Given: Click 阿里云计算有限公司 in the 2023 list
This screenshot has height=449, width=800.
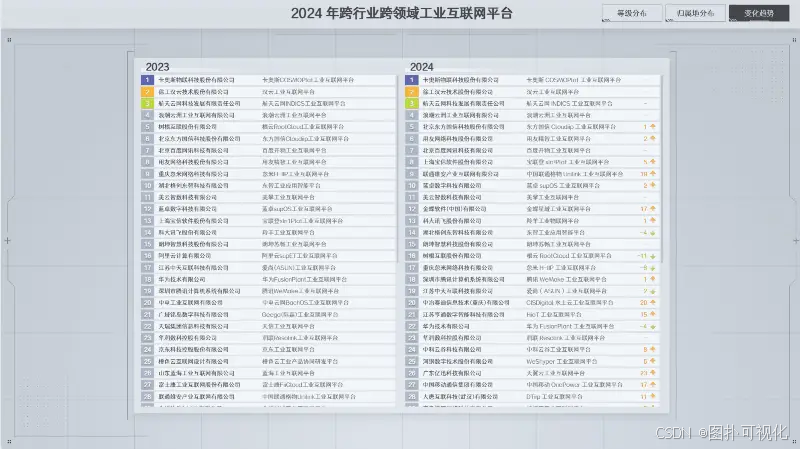Looking at the screenshot, I should tap(184, 256).
